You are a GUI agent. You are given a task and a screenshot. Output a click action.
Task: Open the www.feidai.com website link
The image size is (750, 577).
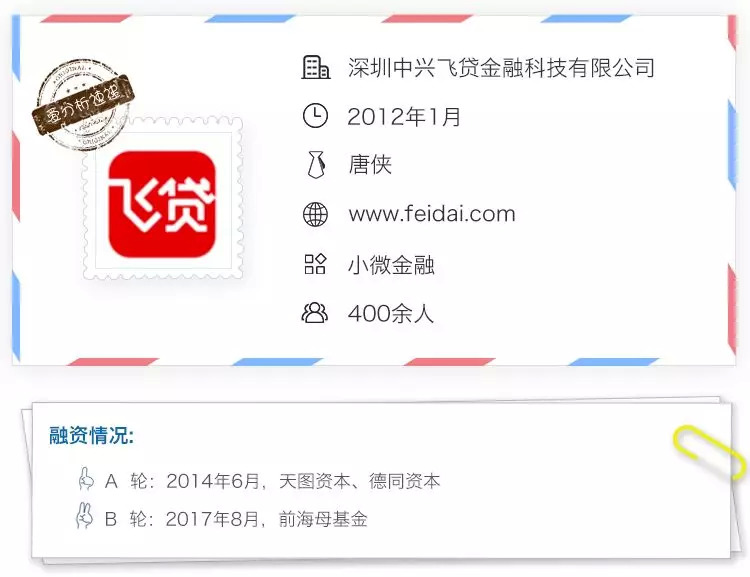click(432, 213)
